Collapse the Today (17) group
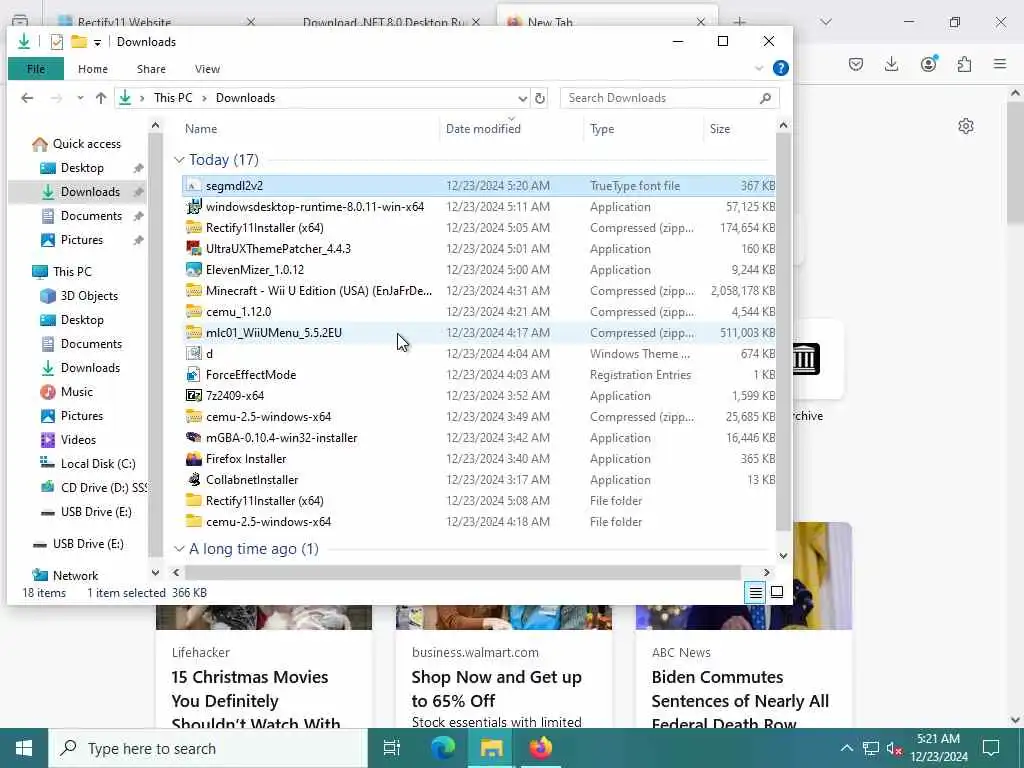 click(179, 160)
